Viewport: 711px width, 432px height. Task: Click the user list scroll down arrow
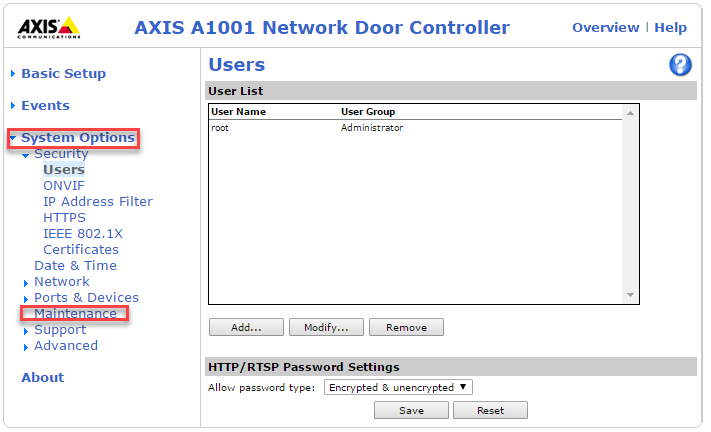[x=630, y=295]
